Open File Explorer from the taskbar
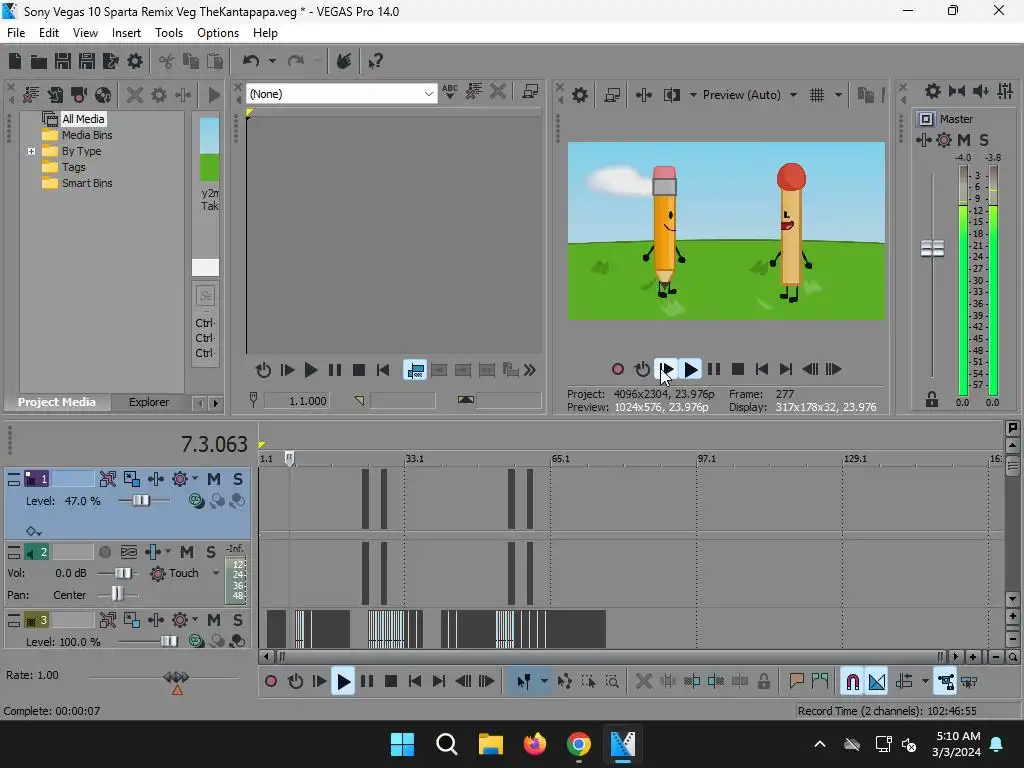 tap(491, 744)
